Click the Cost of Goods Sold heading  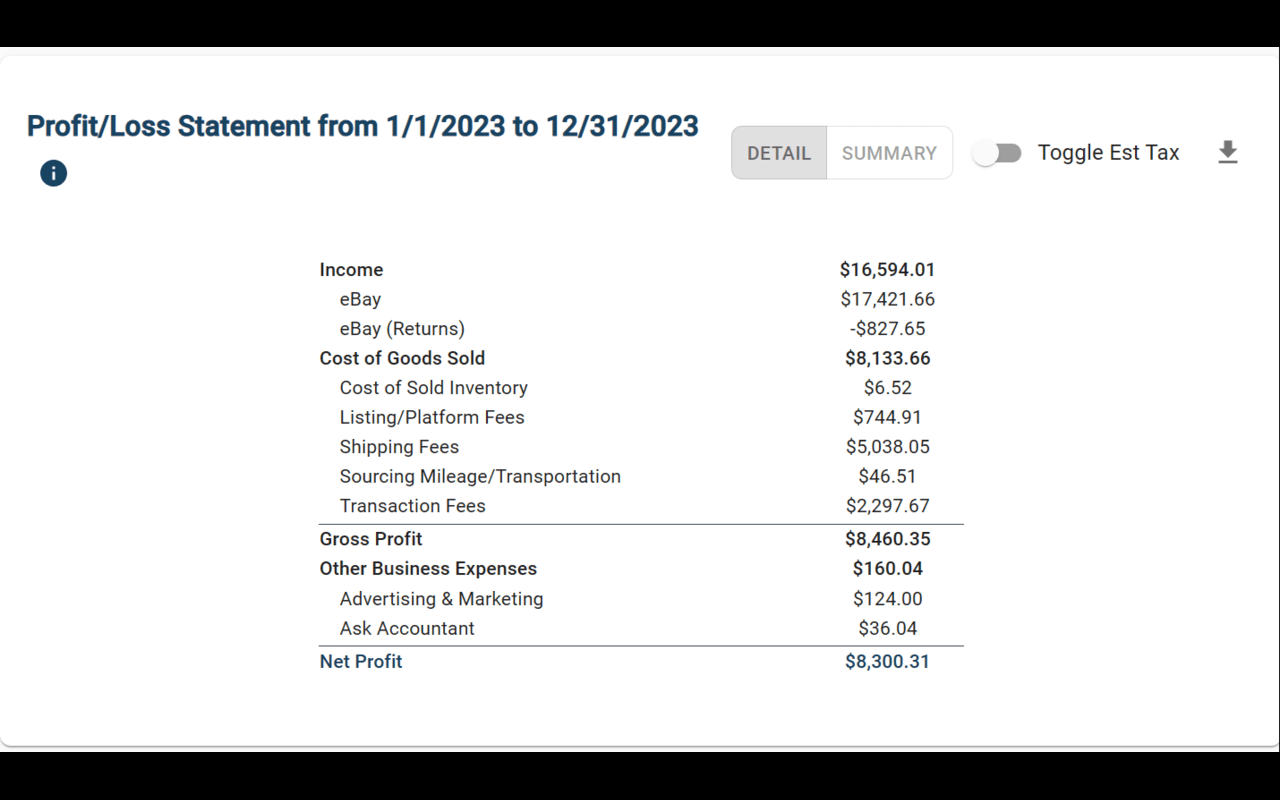[402, 358]
